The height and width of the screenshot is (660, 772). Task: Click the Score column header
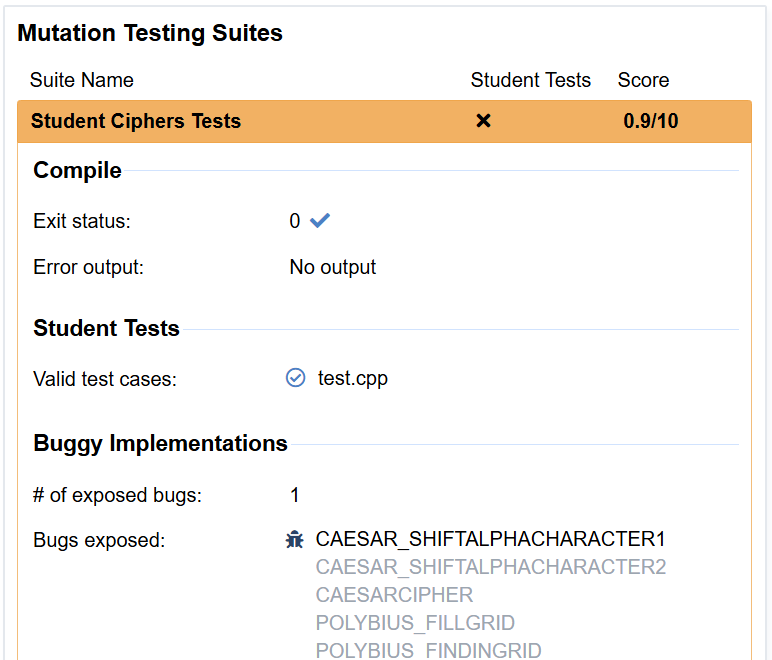tap(643, 80)
